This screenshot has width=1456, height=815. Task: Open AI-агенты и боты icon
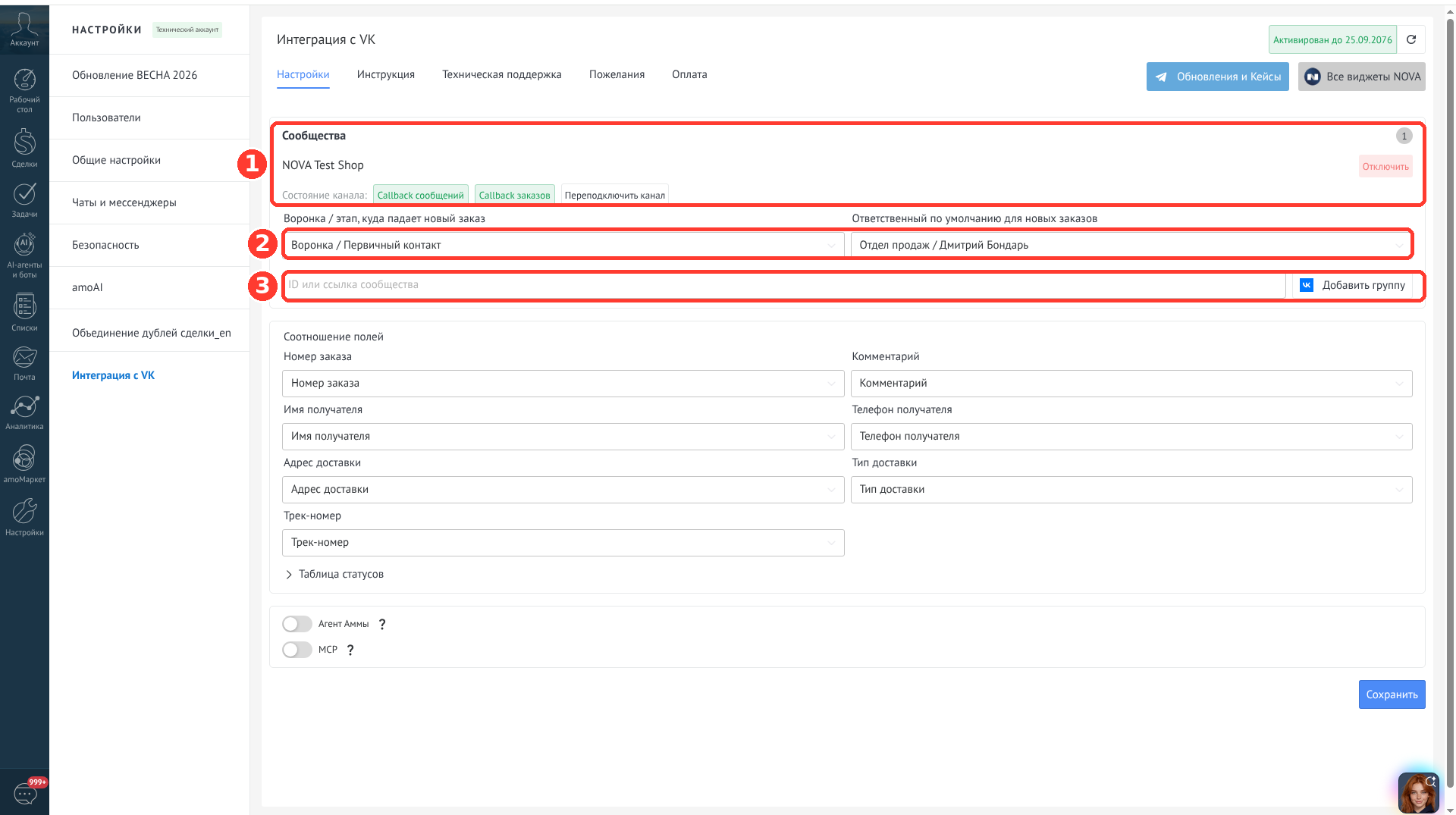click(24, 255)
